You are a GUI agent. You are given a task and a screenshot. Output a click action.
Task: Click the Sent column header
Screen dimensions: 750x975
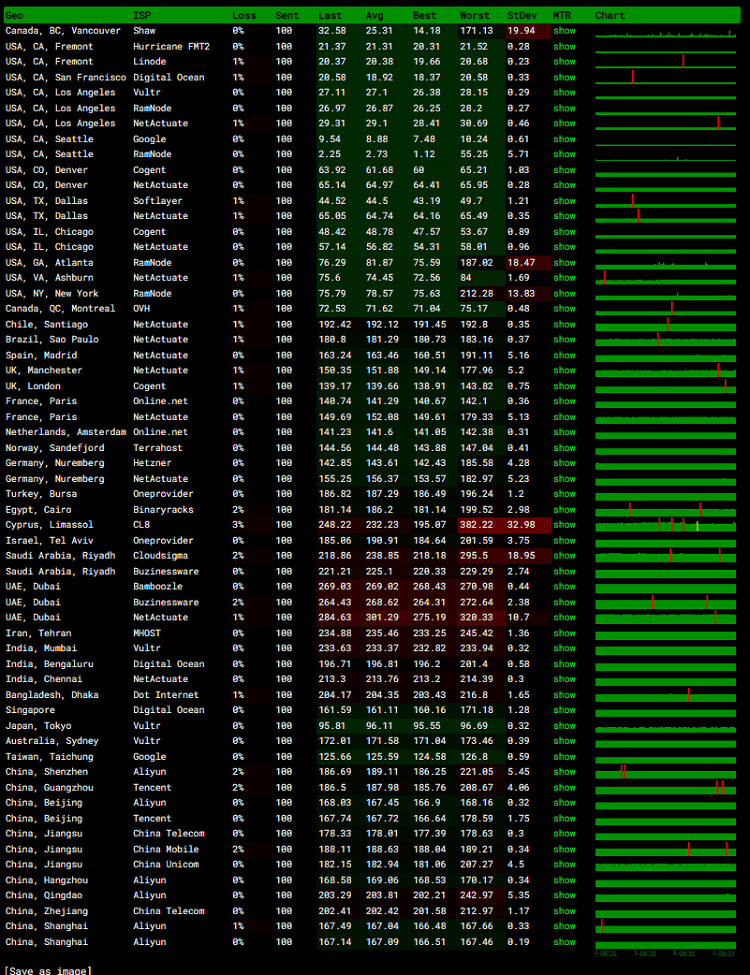(287, 16)
